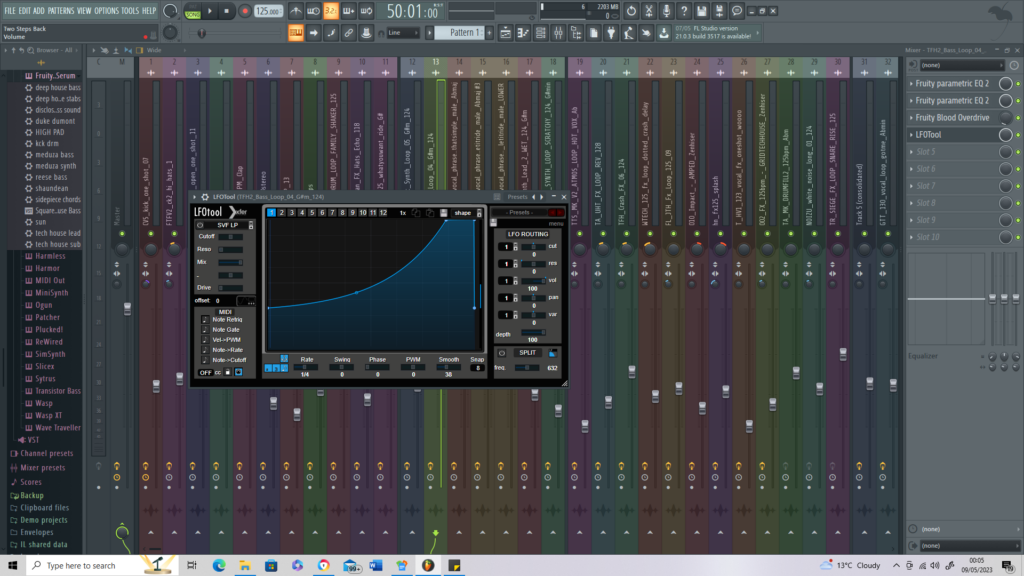Open the TOOLS menu
The width and height of the screenshot is (1024, 576).
(130, 11)
